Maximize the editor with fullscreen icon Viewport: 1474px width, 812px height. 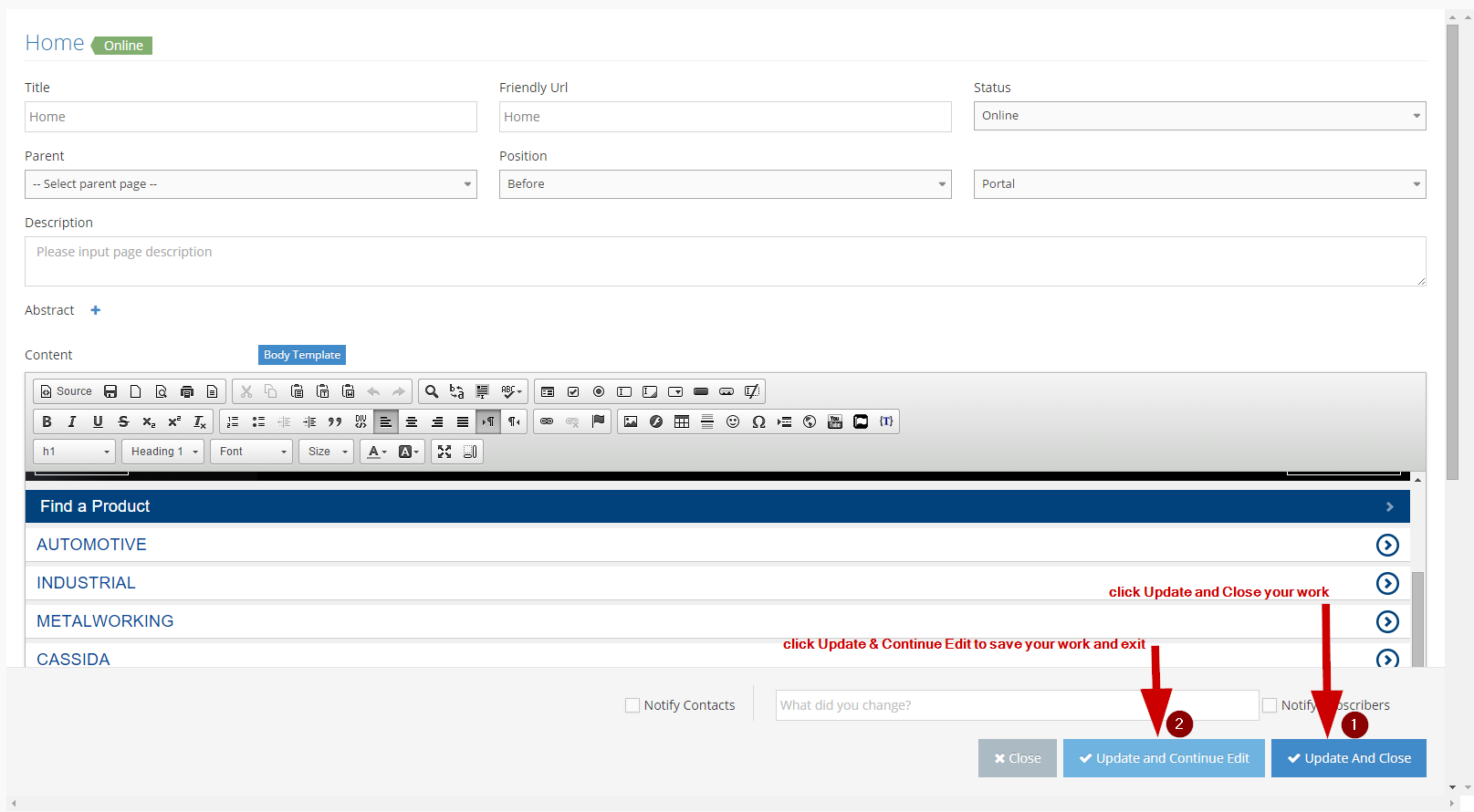coord(444,452)
